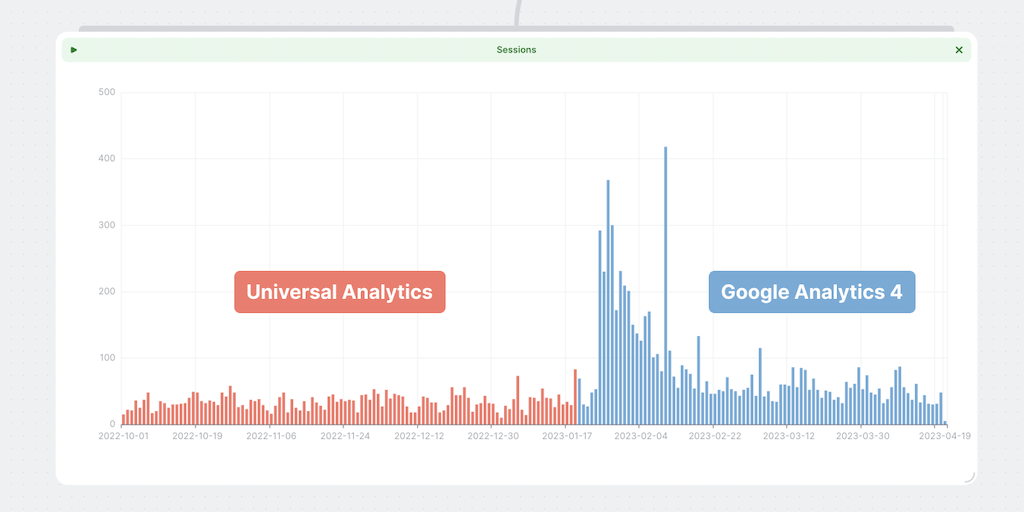The width and height of the screenshot is (1024, 512).
Task: Click the 2023-03-12 date axis label
Action: click(789, 436)
